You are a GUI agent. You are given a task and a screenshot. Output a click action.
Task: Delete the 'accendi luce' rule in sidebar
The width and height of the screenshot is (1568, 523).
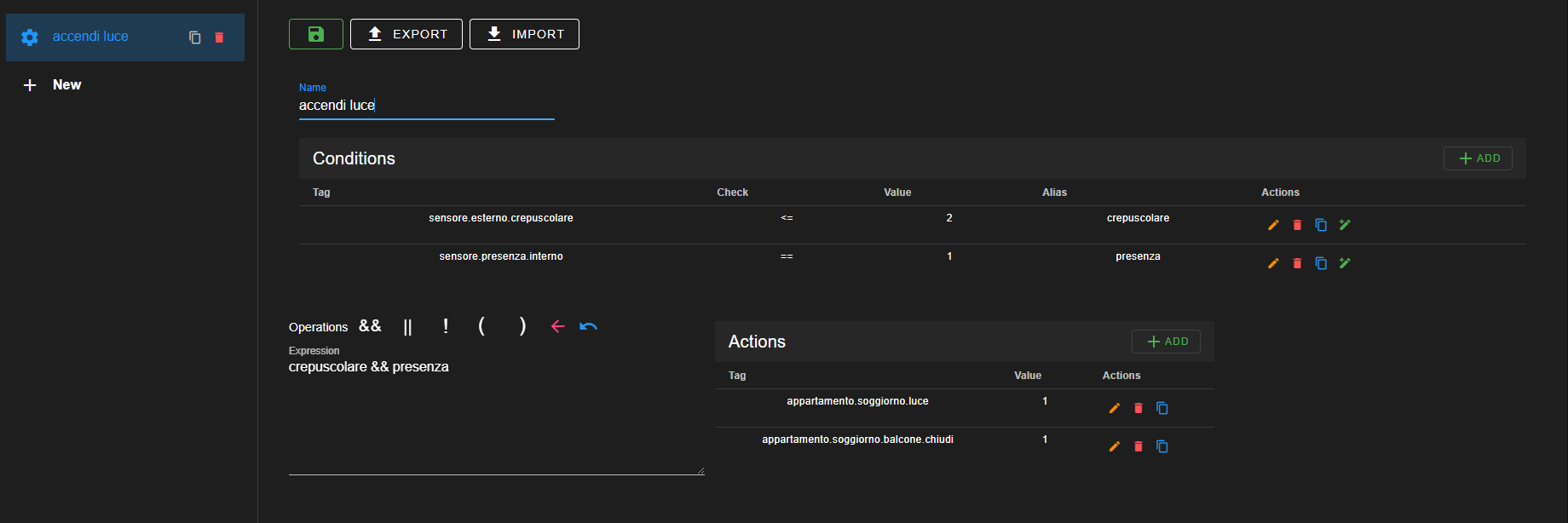tap(219, 37)
